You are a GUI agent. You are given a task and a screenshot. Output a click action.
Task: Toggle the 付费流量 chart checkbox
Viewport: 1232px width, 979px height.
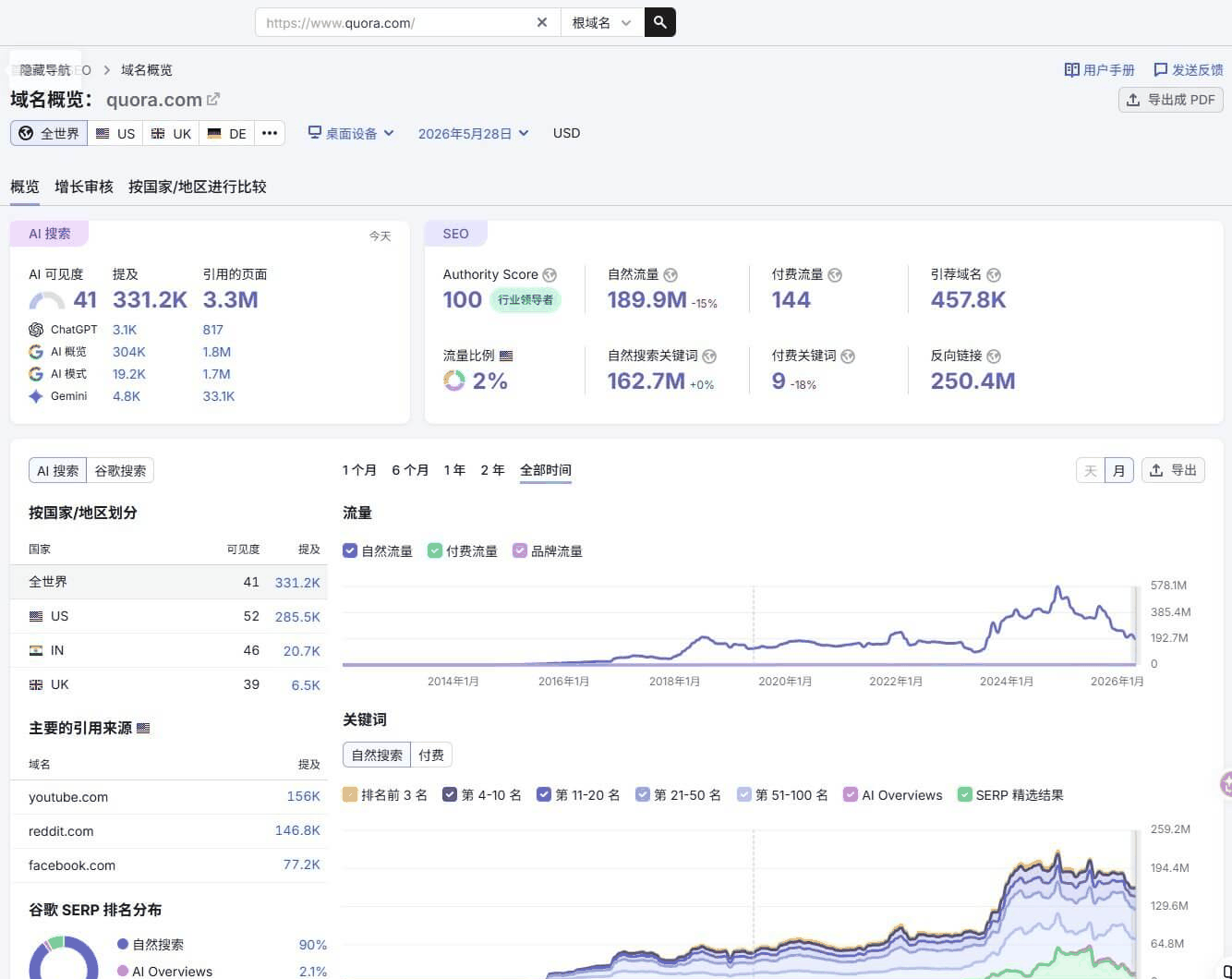(x=435, y=550)
